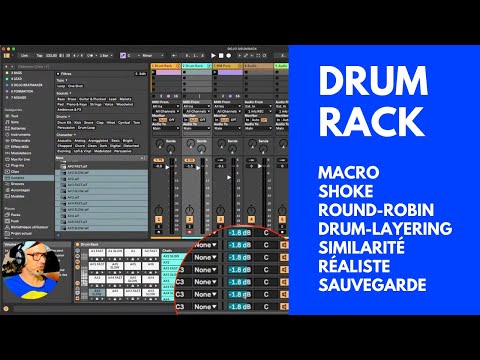Start playback with the Play button
Viewport: 480px width, 360px height.
[213, 55]
